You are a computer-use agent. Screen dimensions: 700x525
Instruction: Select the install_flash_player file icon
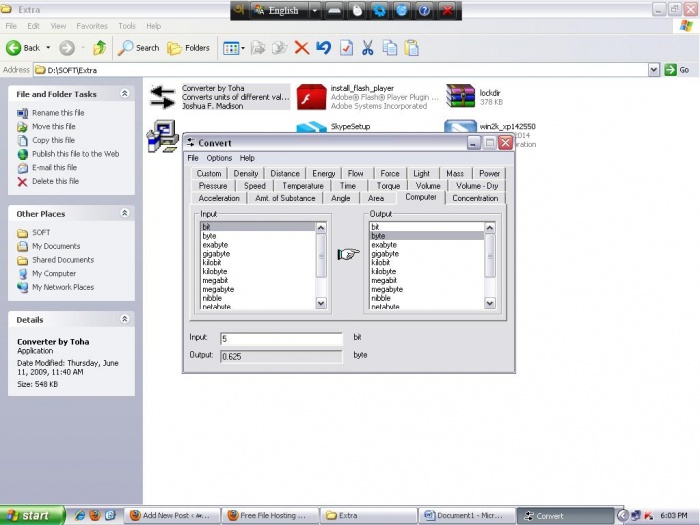tap(312, 96)
